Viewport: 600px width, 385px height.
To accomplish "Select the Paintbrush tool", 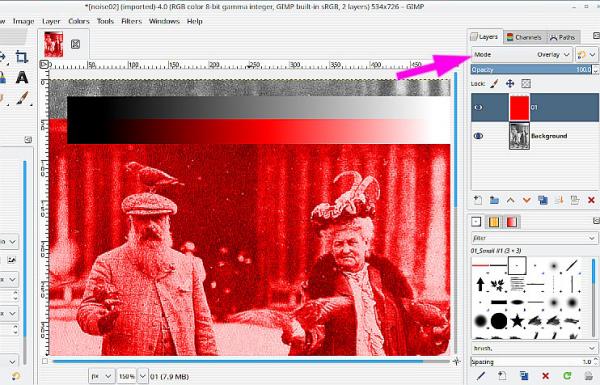I will [23, 99].
